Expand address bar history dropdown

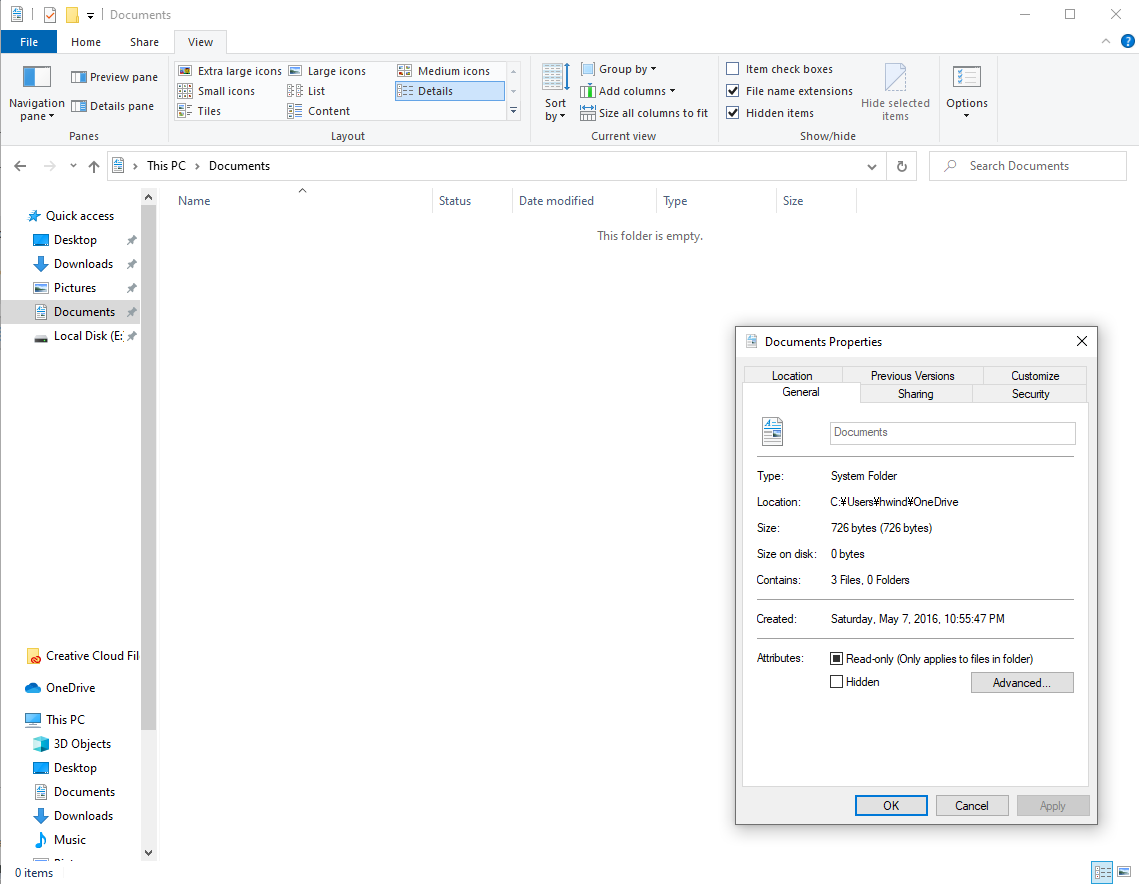(x=872, y=167)
